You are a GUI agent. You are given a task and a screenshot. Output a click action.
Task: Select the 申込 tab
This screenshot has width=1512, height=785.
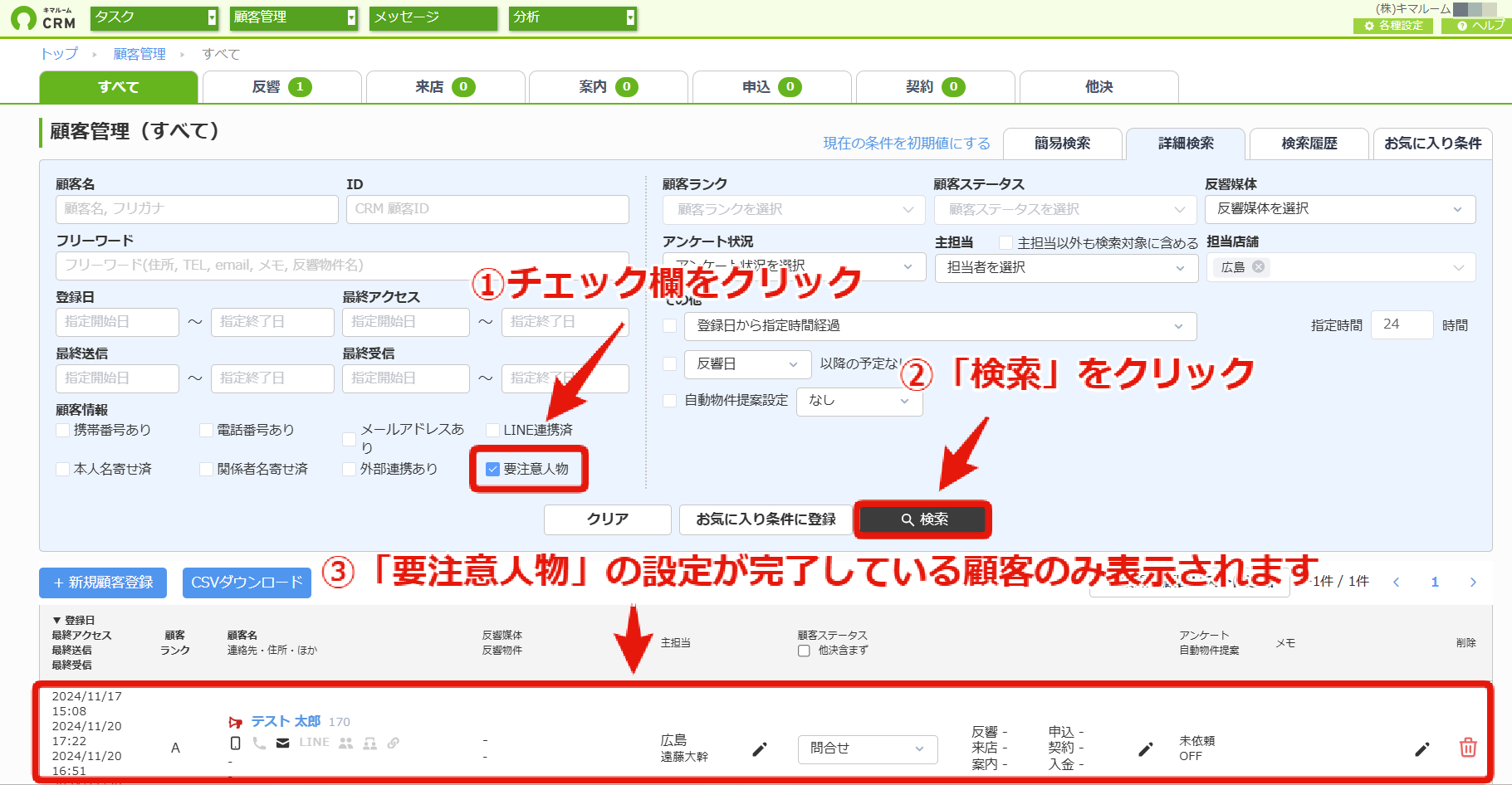772,87
